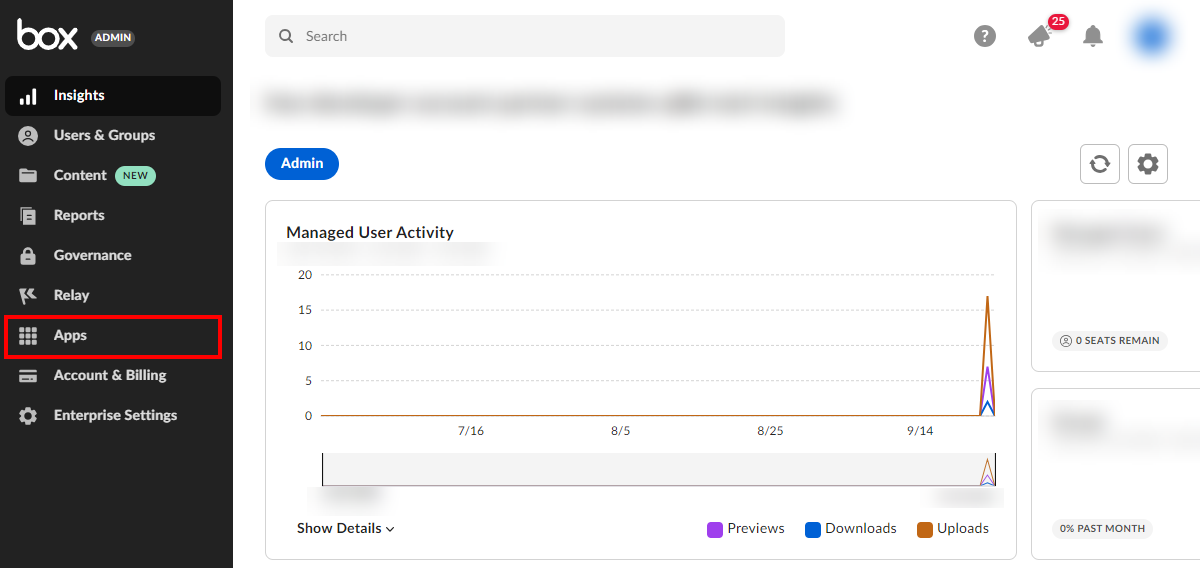This screenshot has height=568, width=1200.
Task: Click the Governance lock icon
Action: (28, 256)
